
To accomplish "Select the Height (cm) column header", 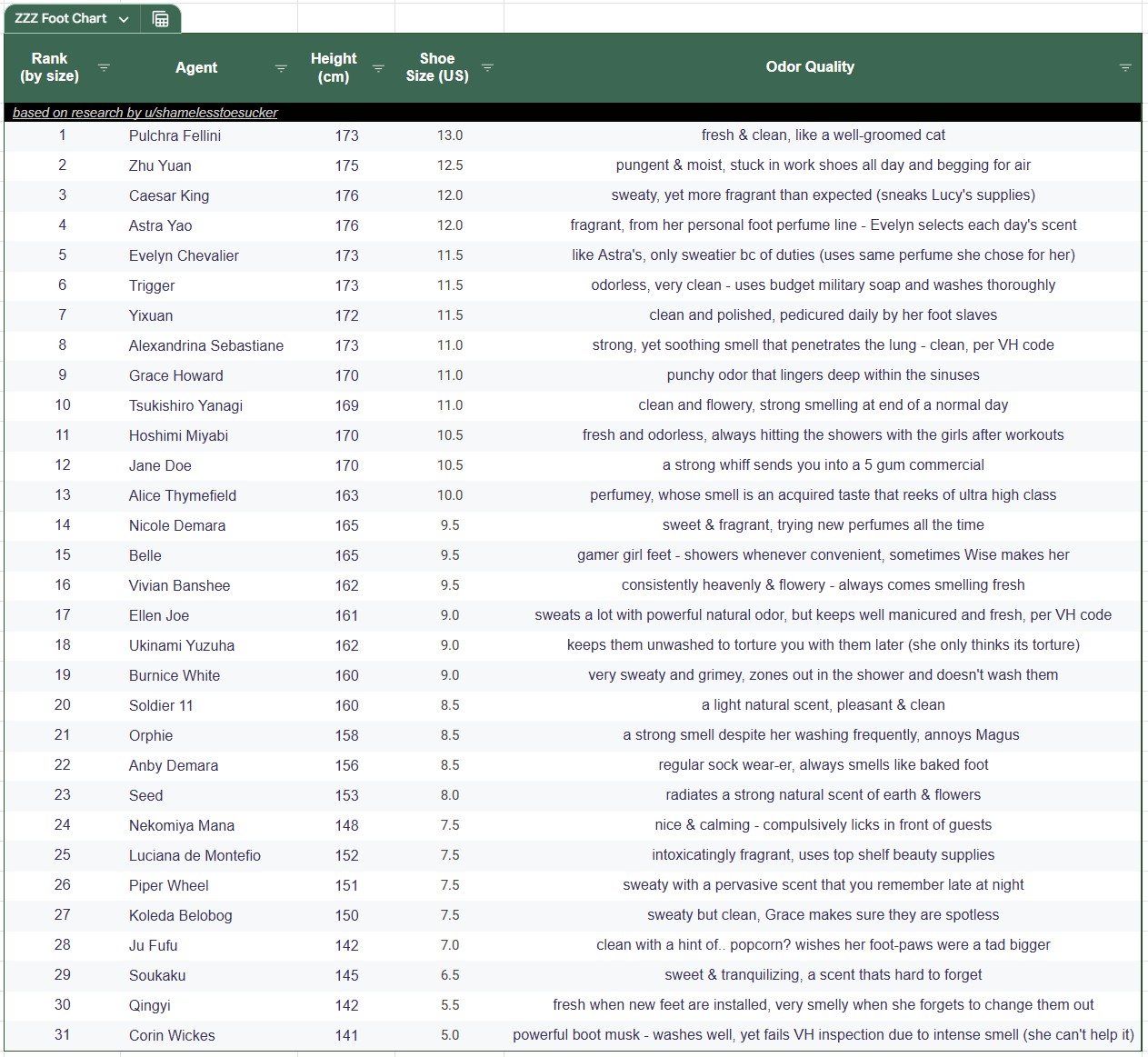I will [334, 67].
